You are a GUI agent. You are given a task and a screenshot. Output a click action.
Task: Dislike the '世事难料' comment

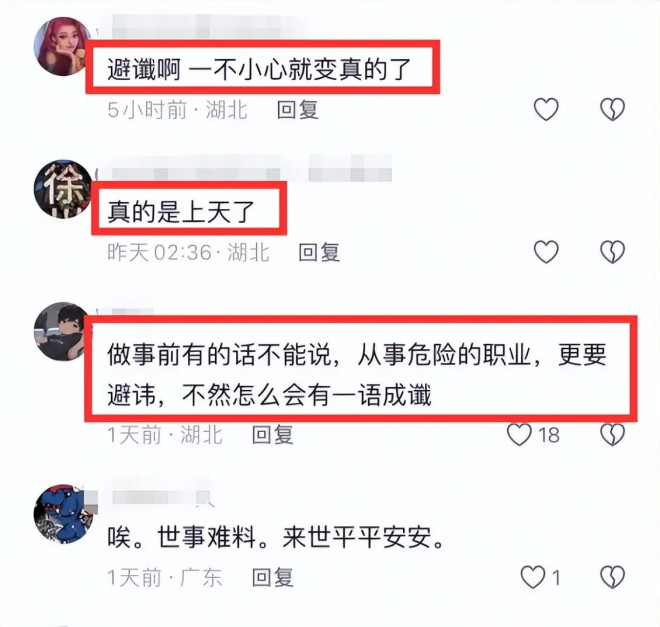pos(612,577)
